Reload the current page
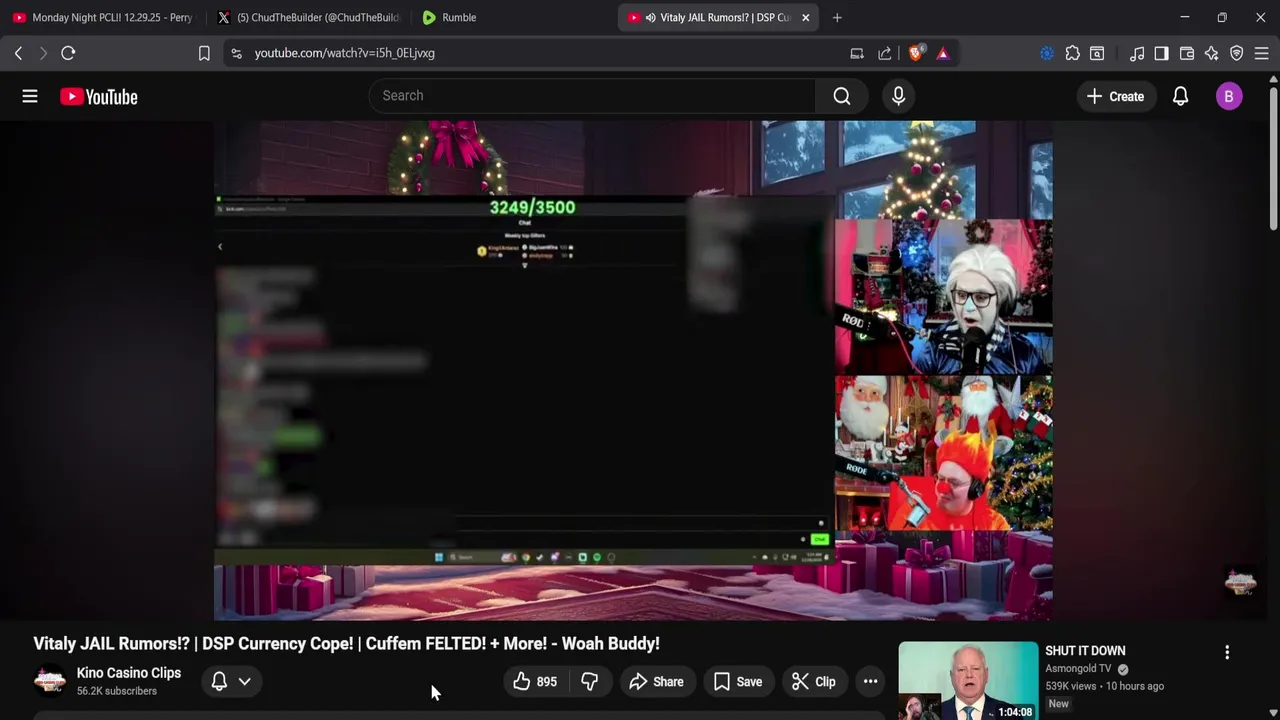This screenshot has height=720, width=1280. pyautogui.click(x=68, y=53)
